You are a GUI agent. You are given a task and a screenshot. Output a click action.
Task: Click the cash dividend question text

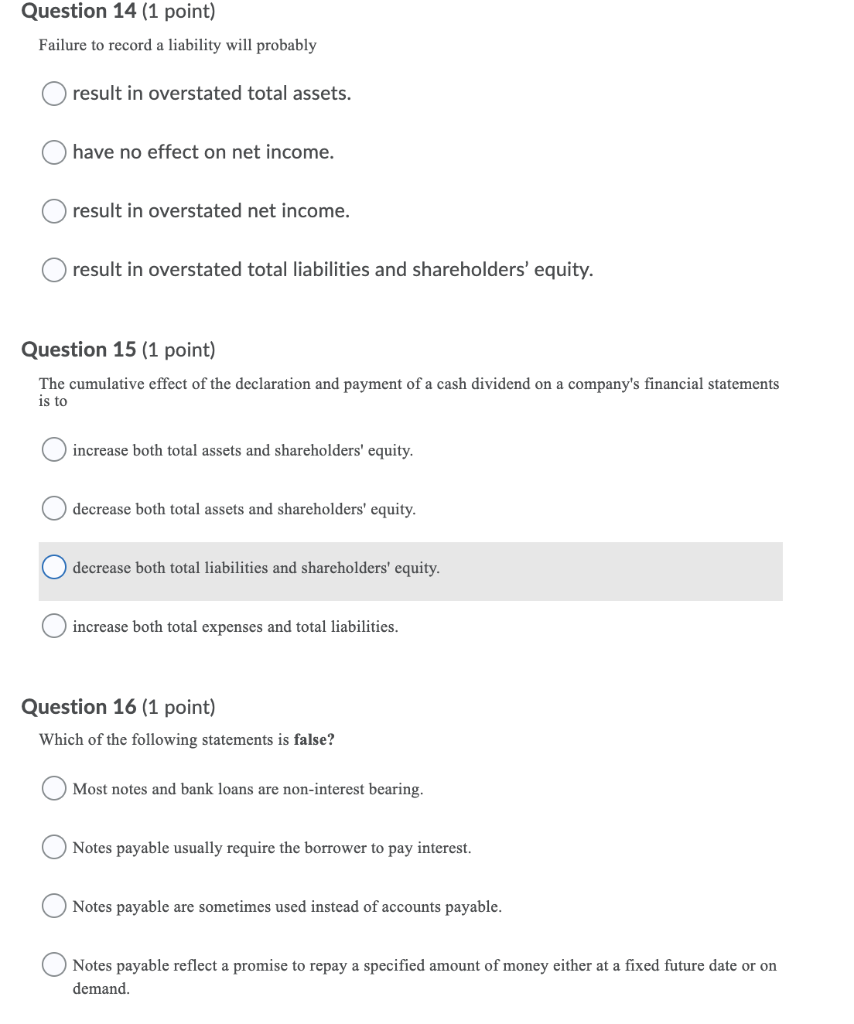pyautogui.click(x=409, y=384)
